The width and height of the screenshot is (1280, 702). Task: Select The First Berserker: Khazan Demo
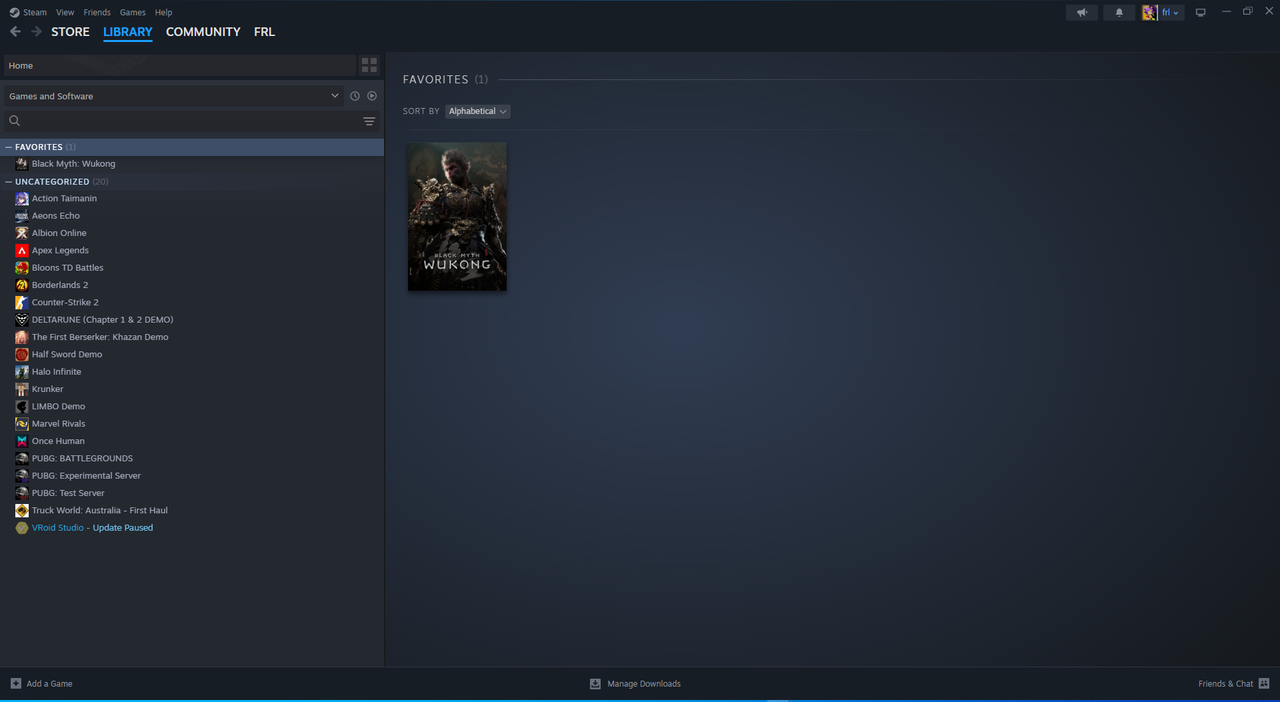100,337
